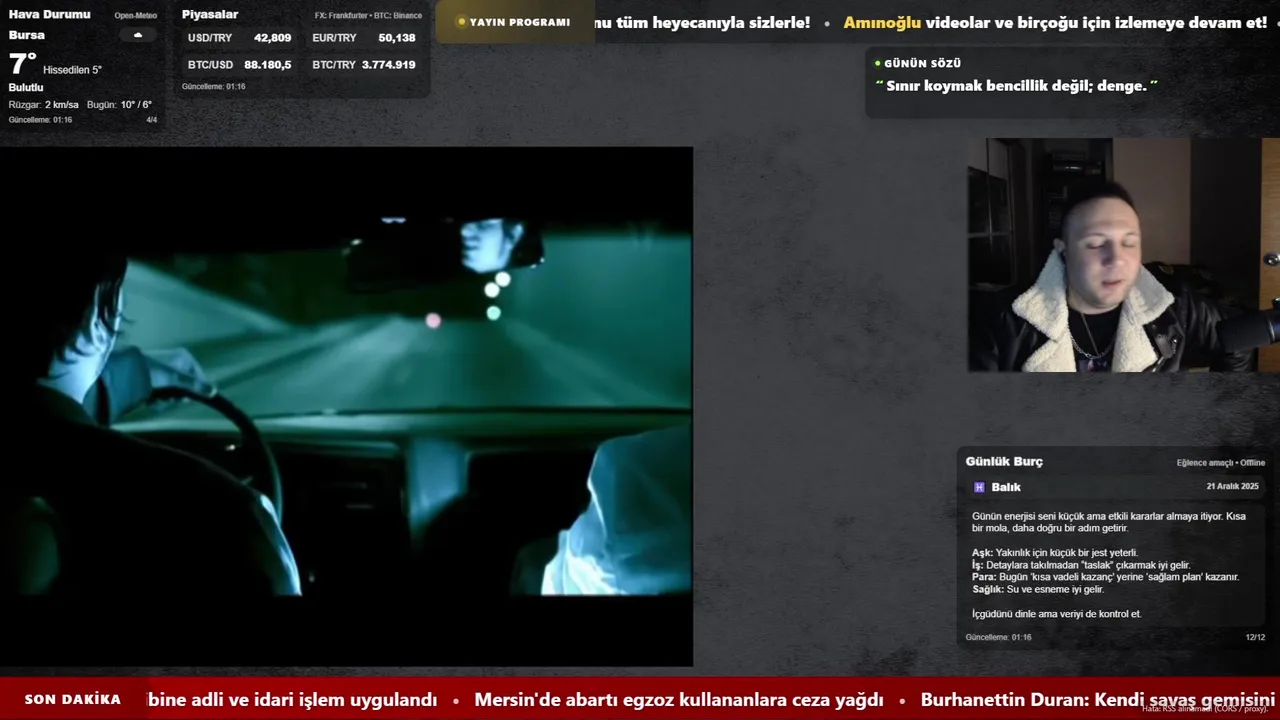Click the Bugün 10° / 6° forecast

tap(119, 105)
